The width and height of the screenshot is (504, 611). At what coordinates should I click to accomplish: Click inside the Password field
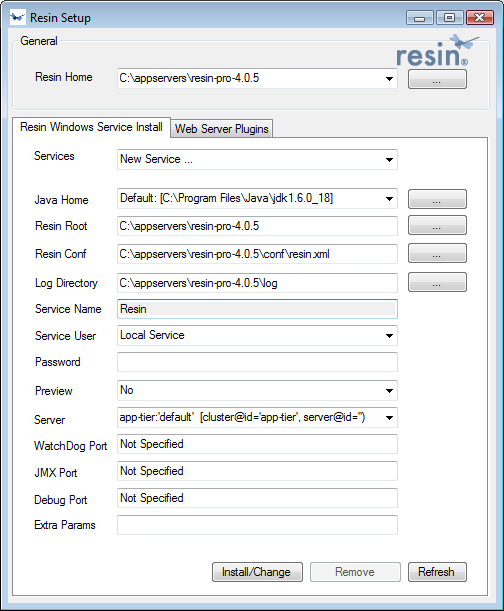(257, 362)
